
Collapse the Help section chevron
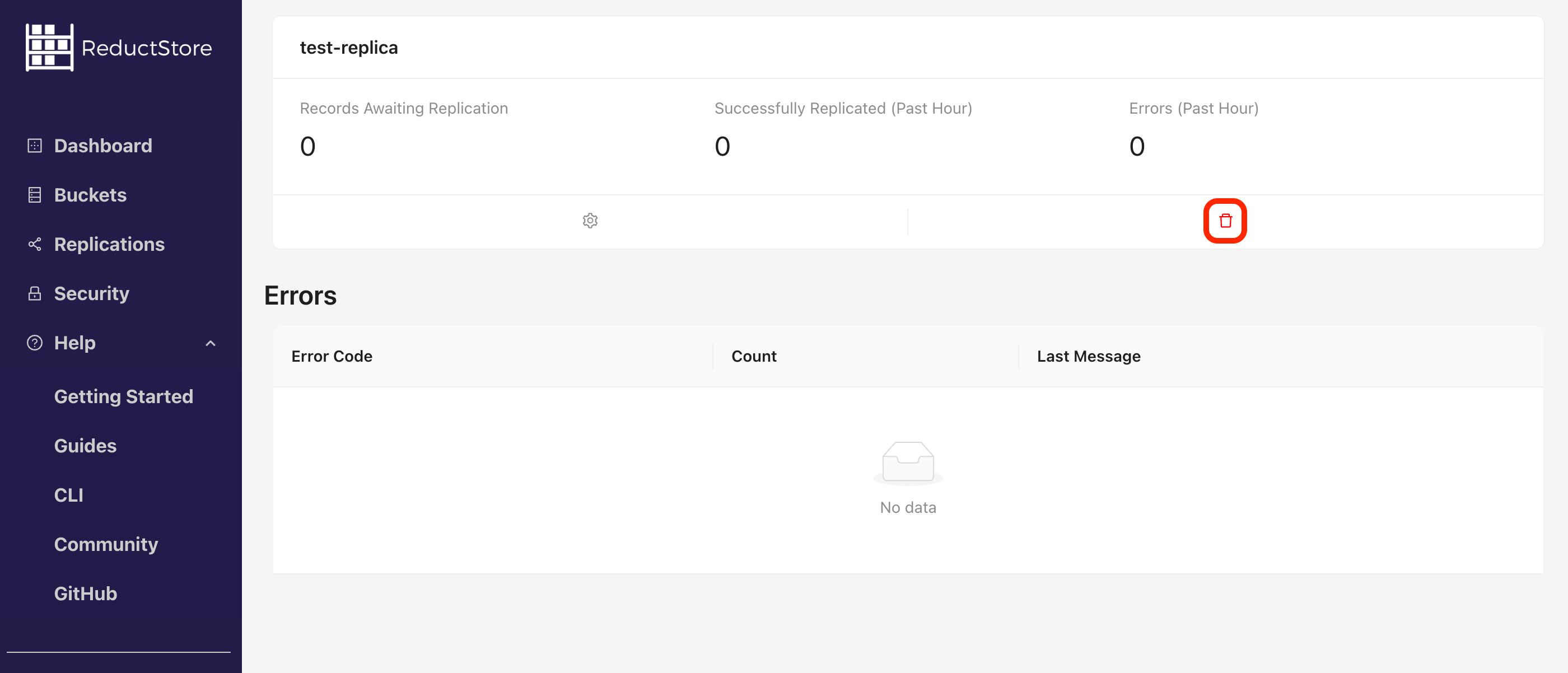point(211,343)
